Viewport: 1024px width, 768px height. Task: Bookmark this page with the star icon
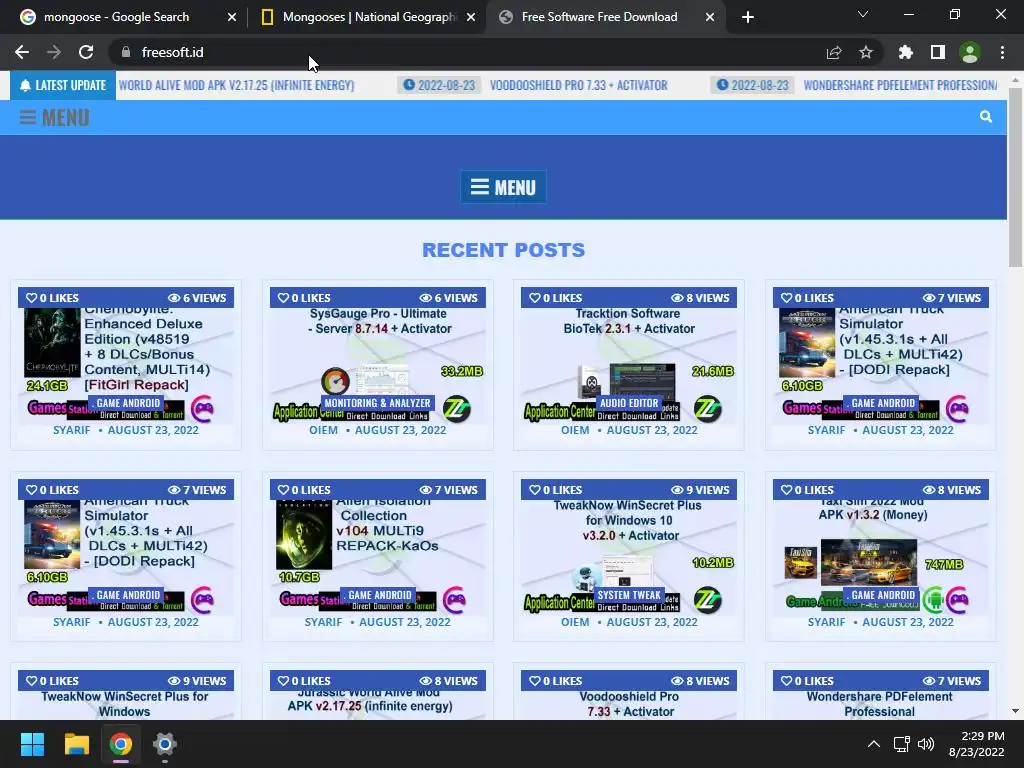pos(866,52)
